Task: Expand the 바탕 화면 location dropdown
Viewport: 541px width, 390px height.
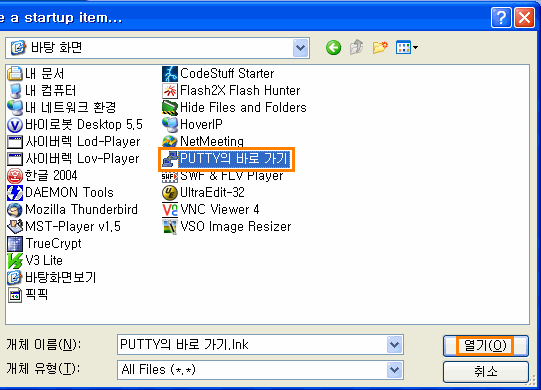Action: [x=300, y=48]
